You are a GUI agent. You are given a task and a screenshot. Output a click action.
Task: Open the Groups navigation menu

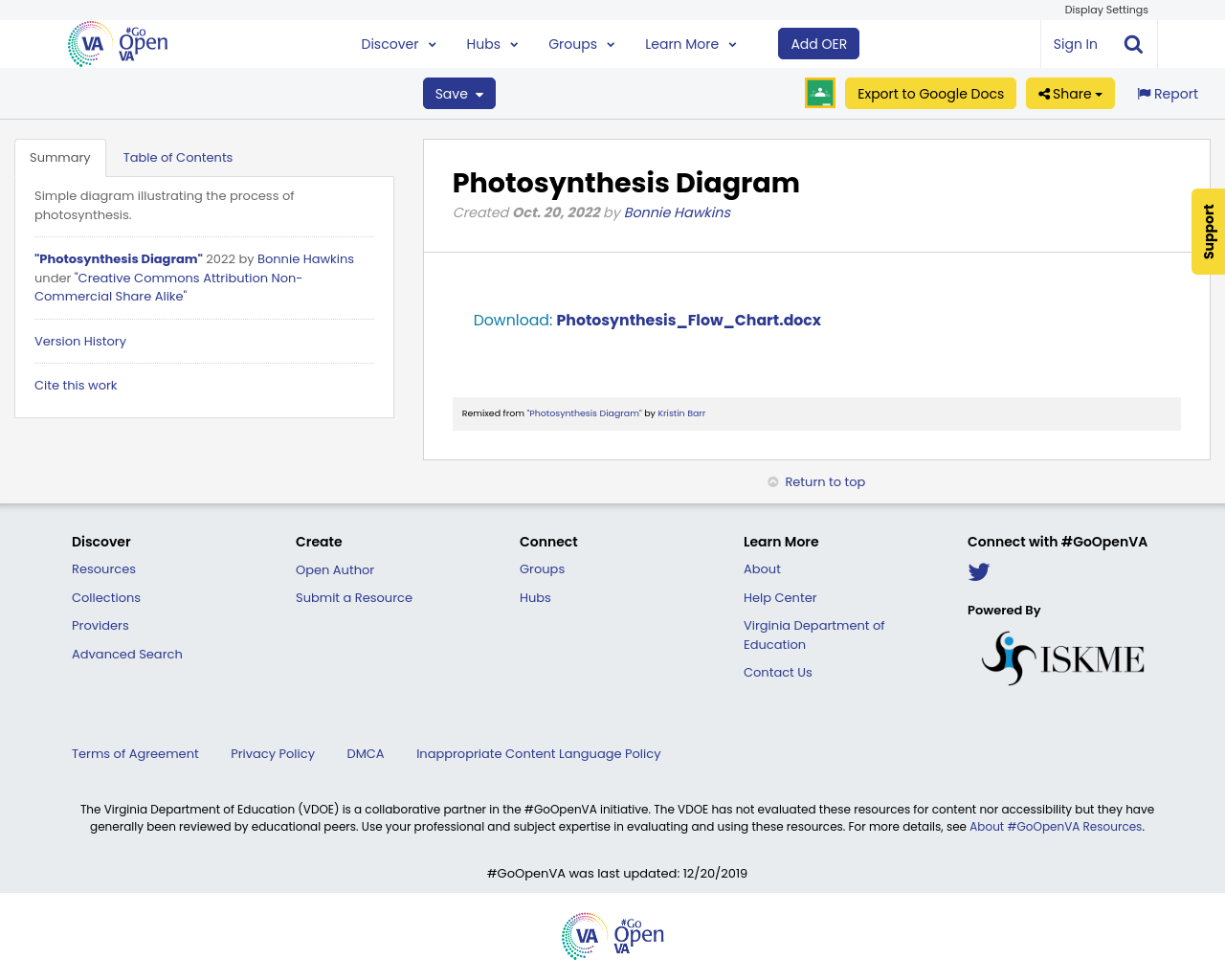[x=579, y=42]
